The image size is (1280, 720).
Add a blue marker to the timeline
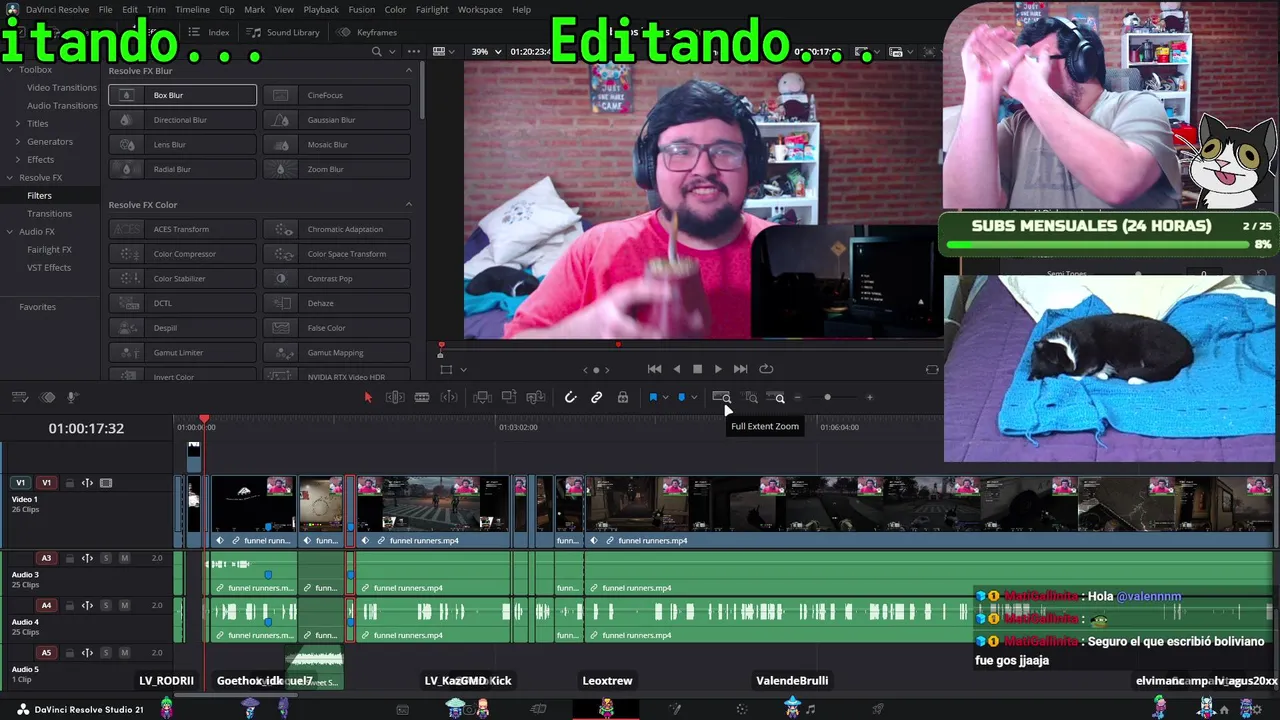pyautogui.click(x=682, y=397)
